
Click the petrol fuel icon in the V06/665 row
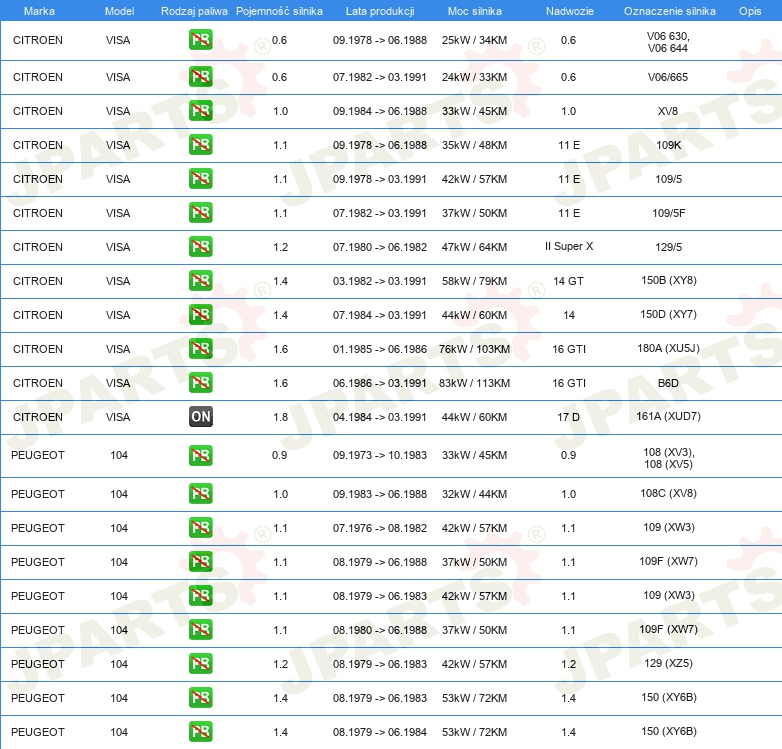click(200, 77)
